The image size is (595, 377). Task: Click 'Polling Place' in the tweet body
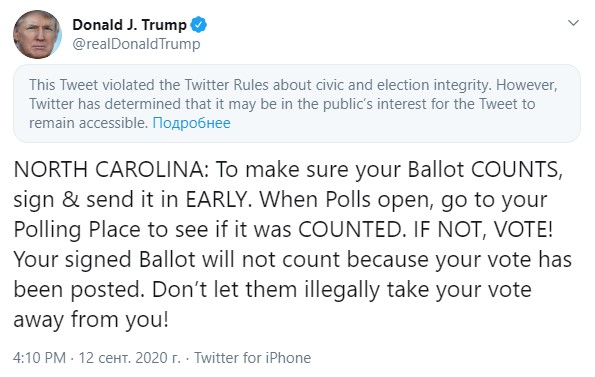[78, 230]
